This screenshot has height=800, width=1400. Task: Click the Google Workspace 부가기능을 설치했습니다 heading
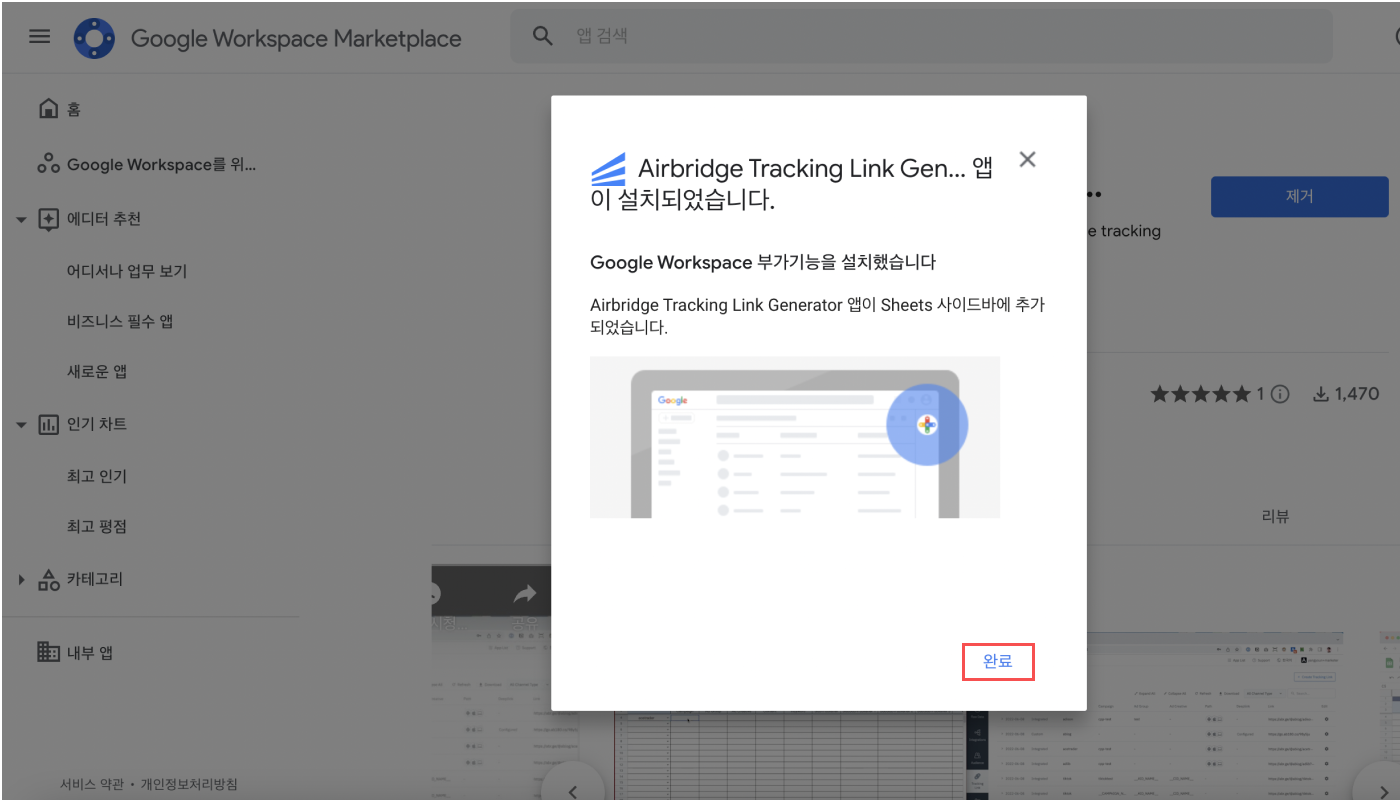pos(763,263)
